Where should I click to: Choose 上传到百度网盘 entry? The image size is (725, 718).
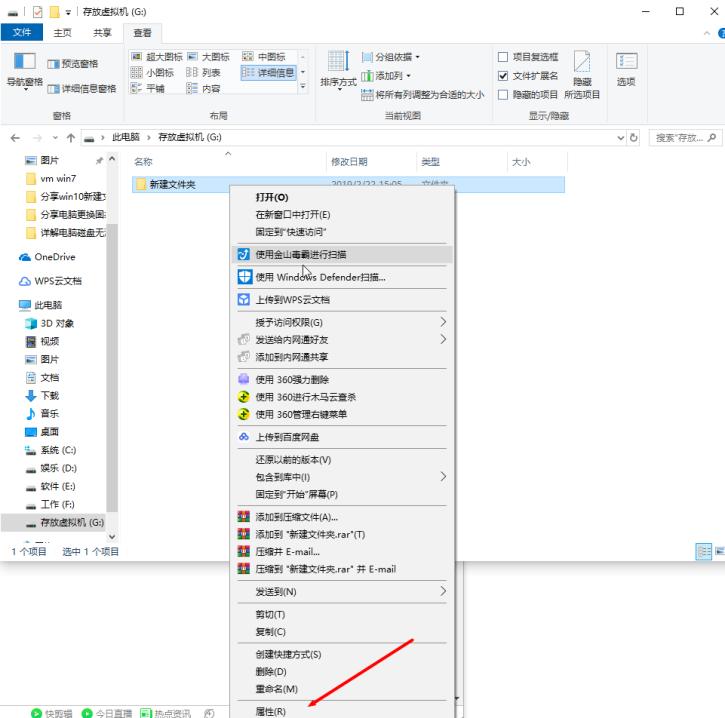pyautogui.click(x=342, y=437)
